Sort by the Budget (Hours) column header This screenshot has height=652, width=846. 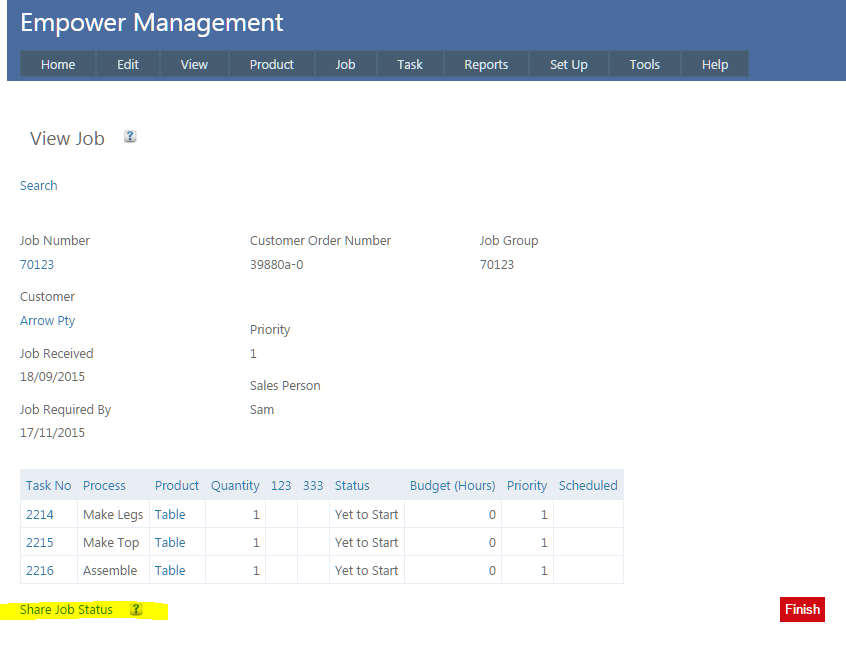452,485
